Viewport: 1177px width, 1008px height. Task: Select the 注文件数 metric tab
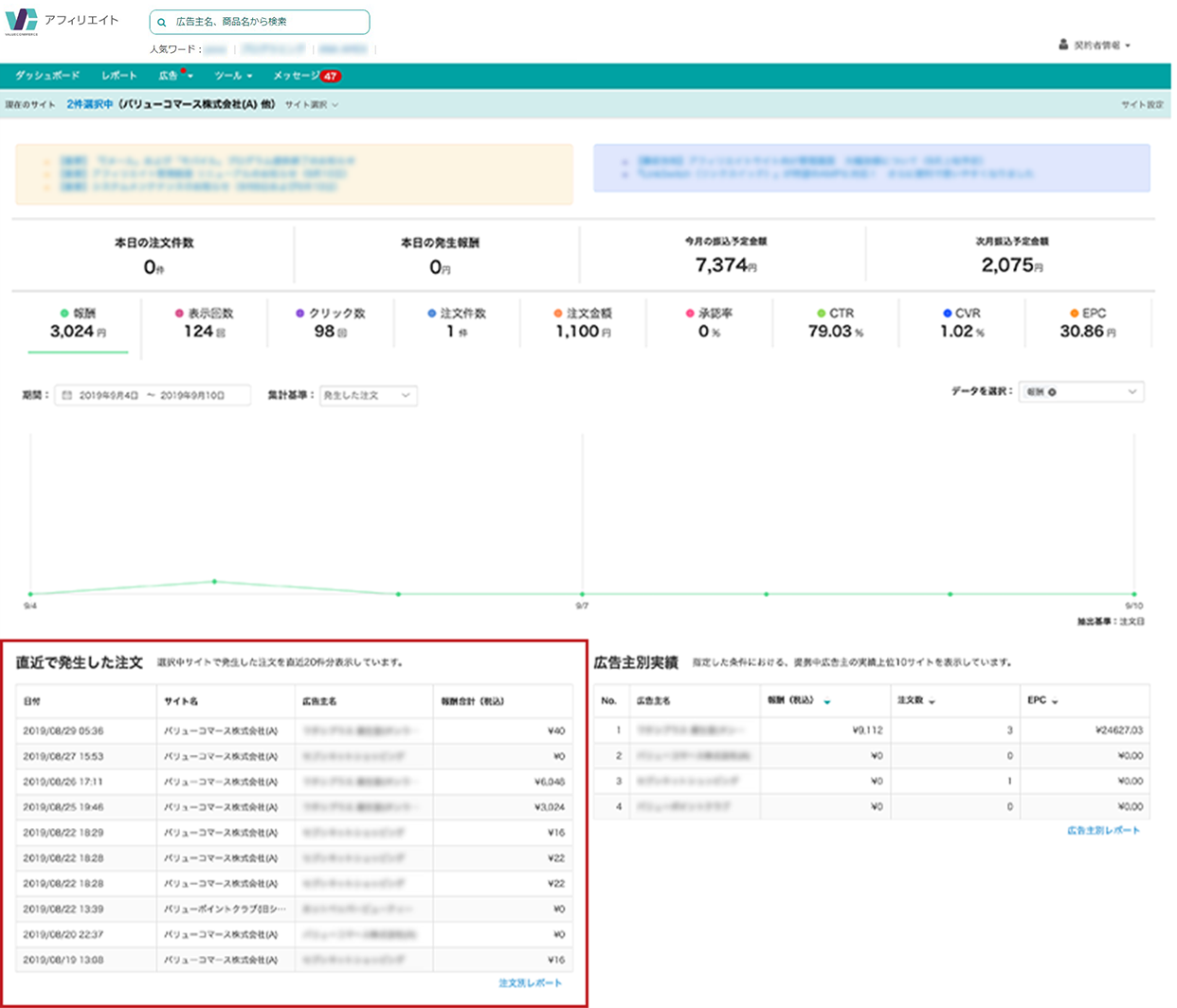pyautogui.click(x=457, y=323)
